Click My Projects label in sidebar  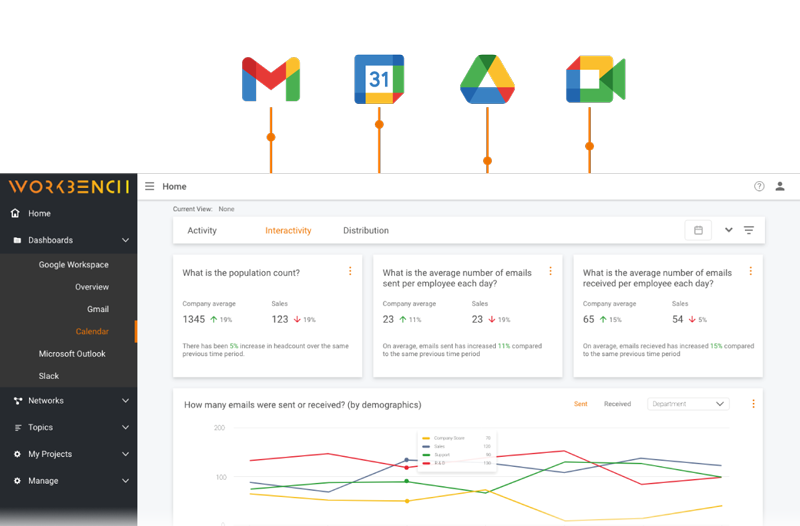[x=50, y=454]
